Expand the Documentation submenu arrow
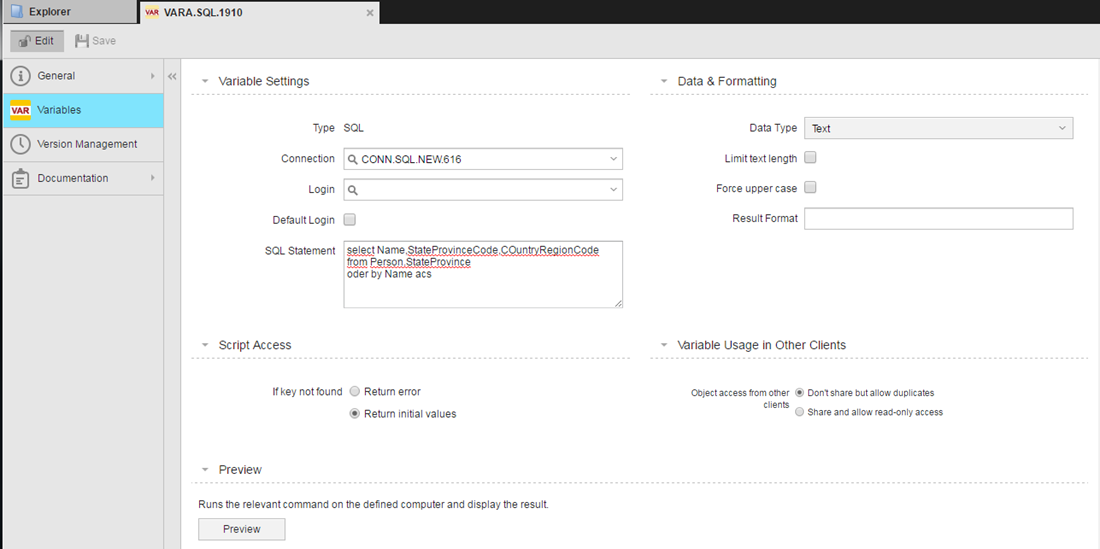Screen dimensions: 1100x549 click(152, 178)
